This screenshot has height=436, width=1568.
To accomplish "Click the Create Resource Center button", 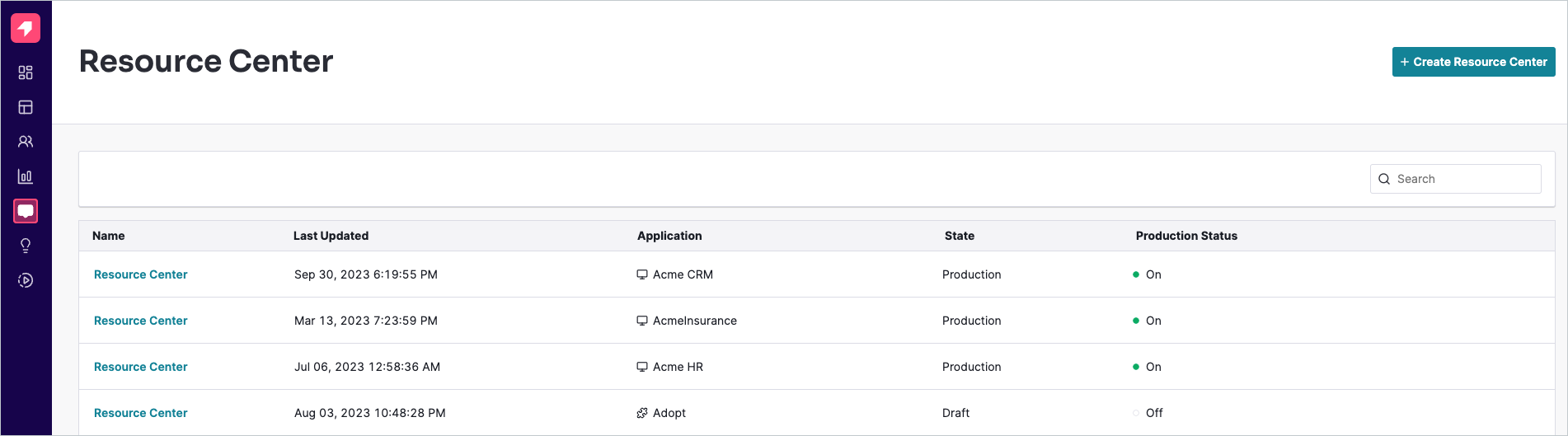I will pos(1473,62).
